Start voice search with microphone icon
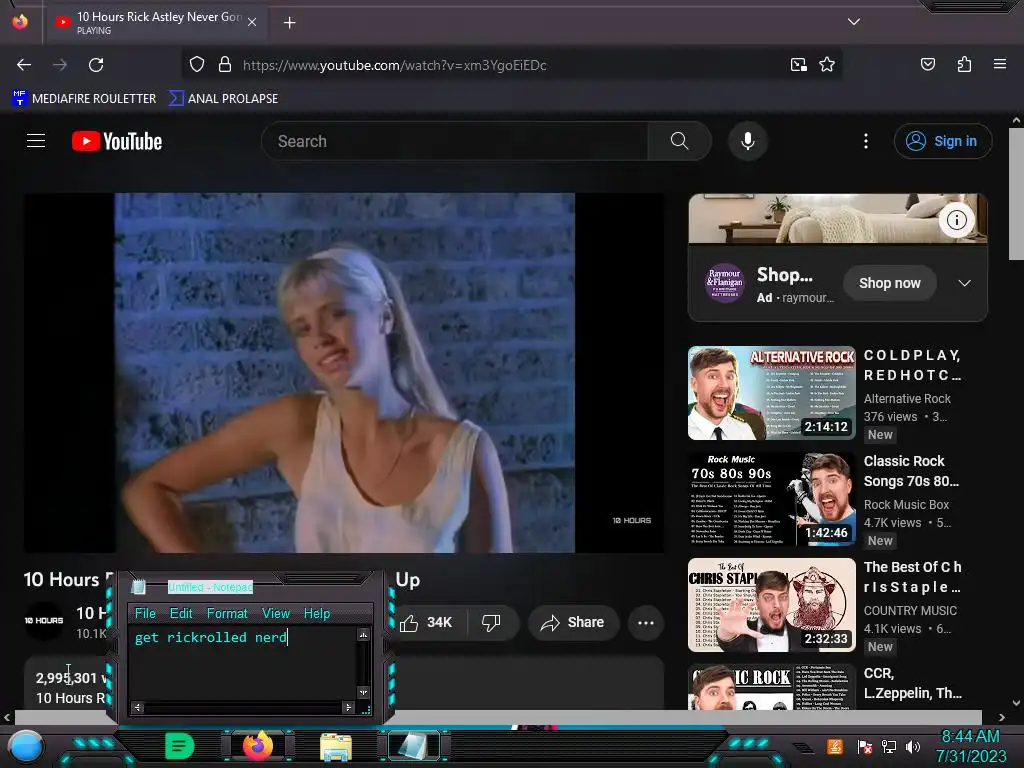The width and height of the screenshot is (1024, 768). [x=748, y=141]
